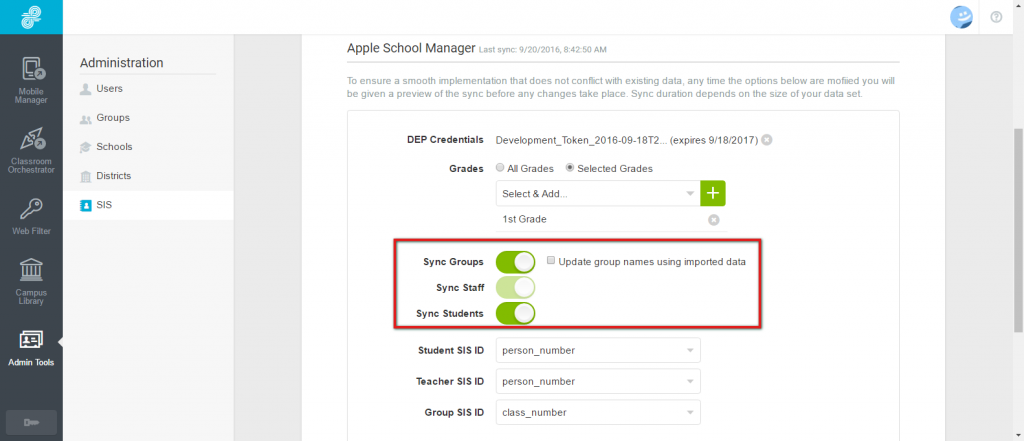Open Campus Library from sidebar
Screen dimensions: 1024x441
point(31,282)
